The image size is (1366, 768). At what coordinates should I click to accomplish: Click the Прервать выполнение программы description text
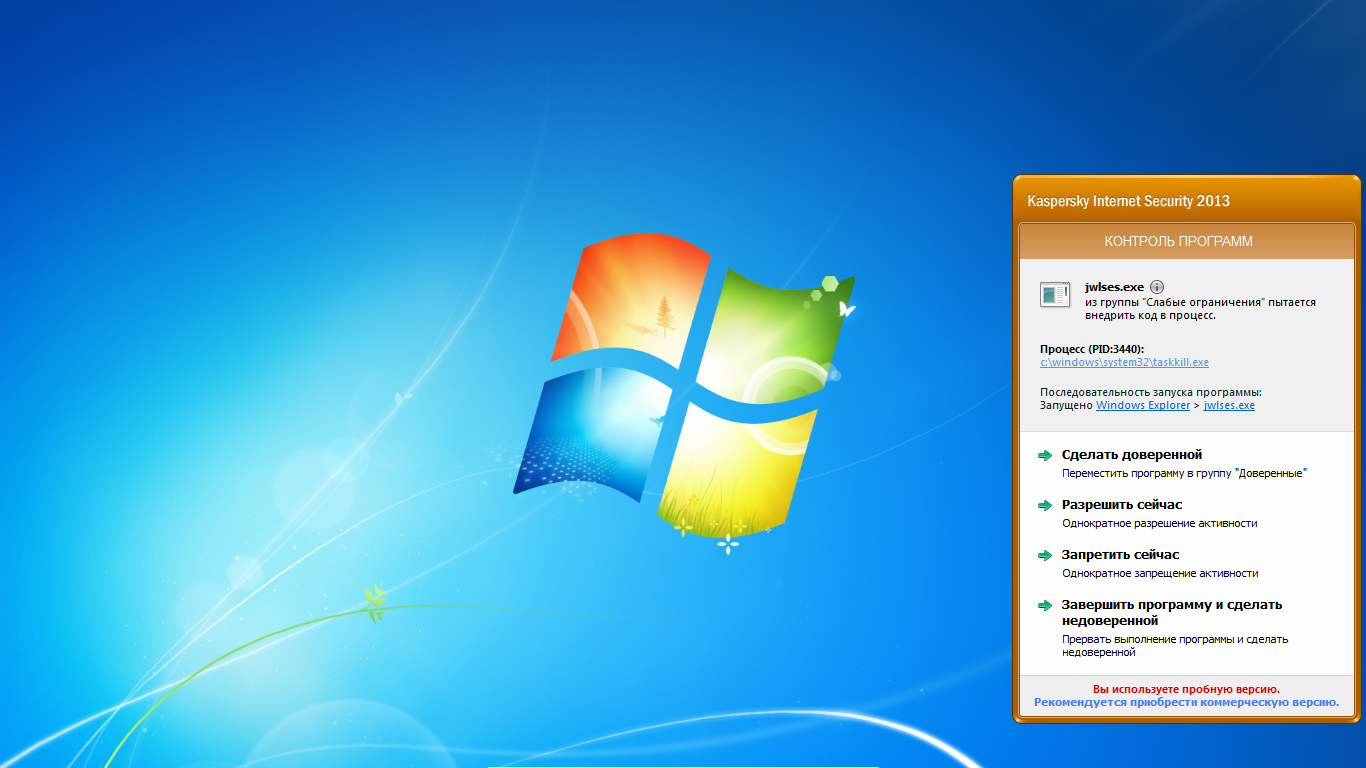[x=1174, y=645]
